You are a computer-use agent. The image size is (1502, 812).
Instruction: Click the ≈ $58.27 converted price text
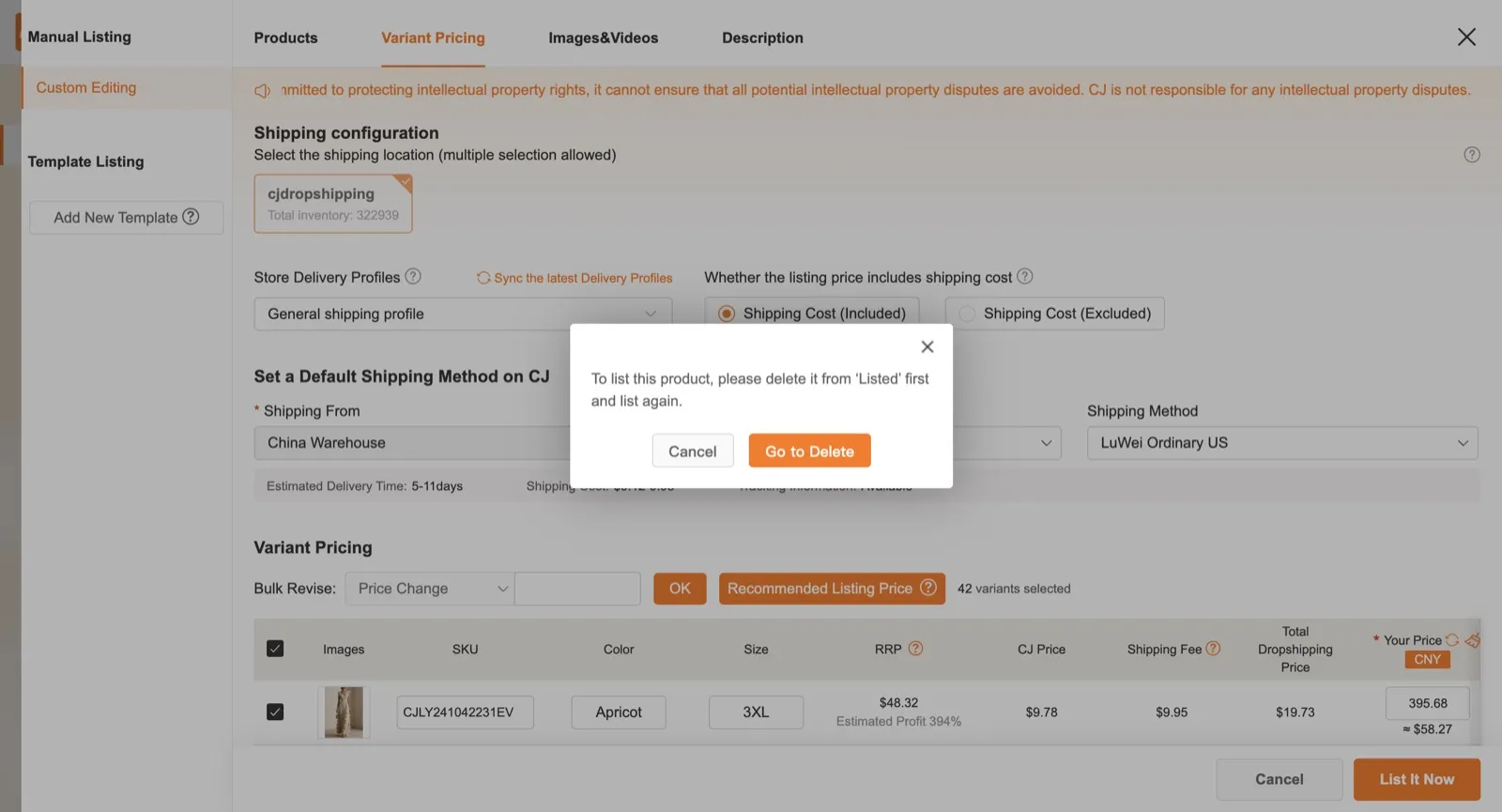(1427, 729)
